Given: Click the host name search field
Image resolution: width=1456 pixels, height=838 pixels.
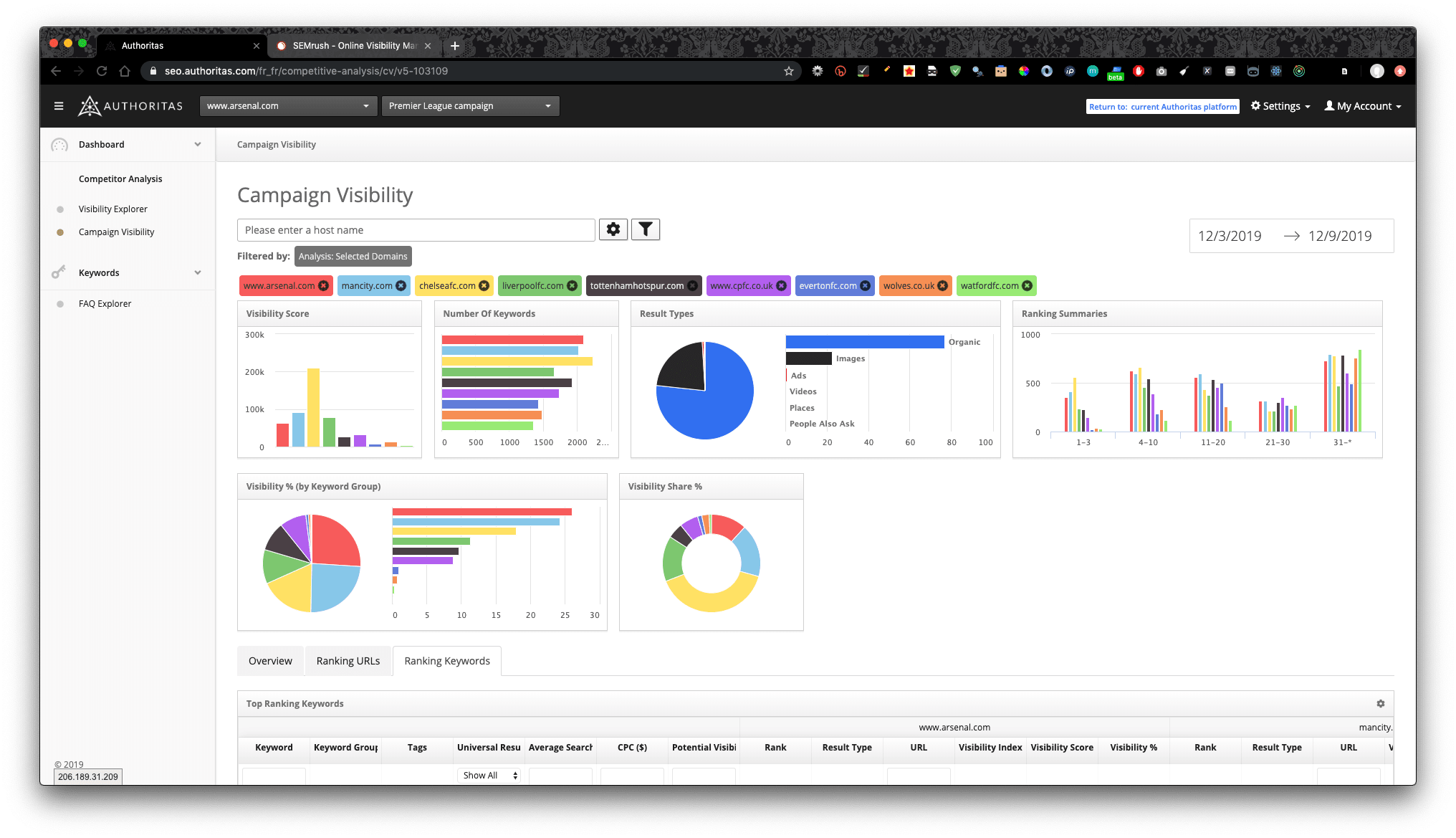Looking at the screenshot, I should point(416,230).
